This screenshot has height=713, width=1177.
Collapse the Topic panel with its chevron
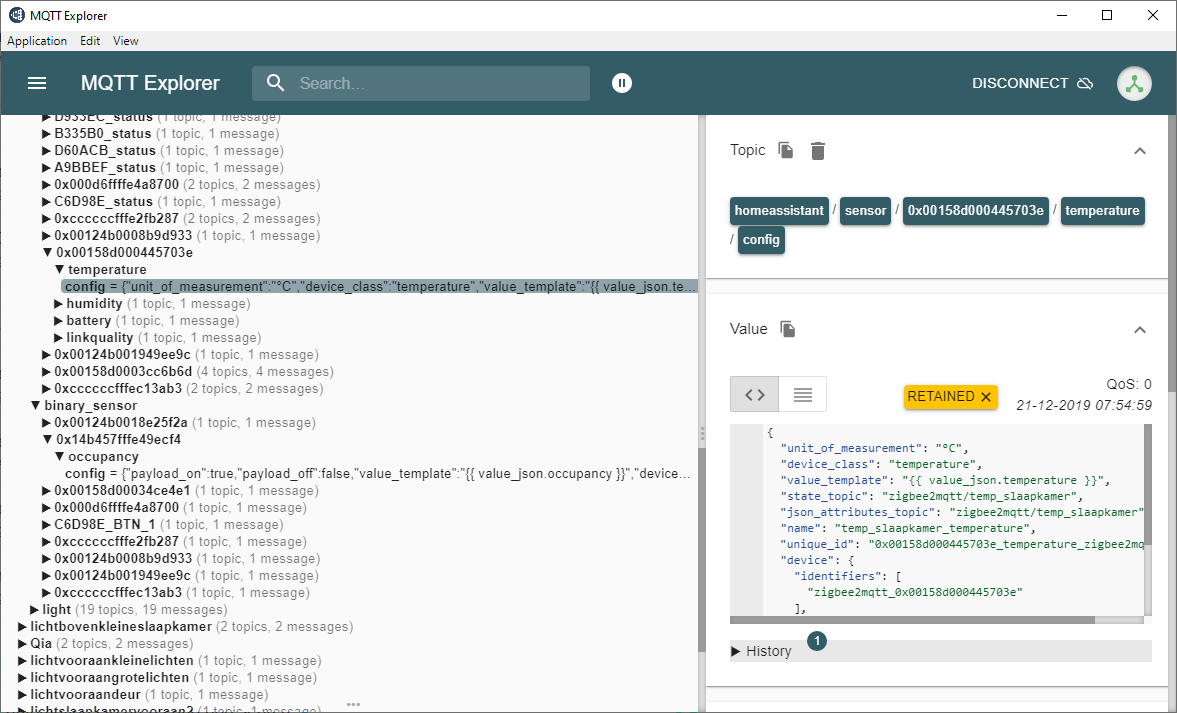pos(1140,150)
